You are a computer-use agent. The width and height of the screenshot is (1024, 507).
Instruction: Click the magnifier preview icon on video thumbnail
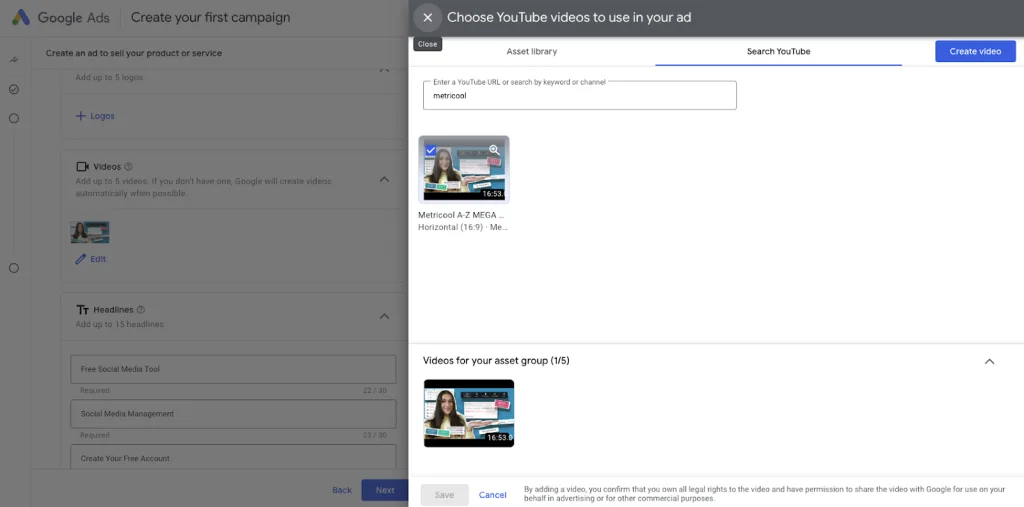click(494, 150)
